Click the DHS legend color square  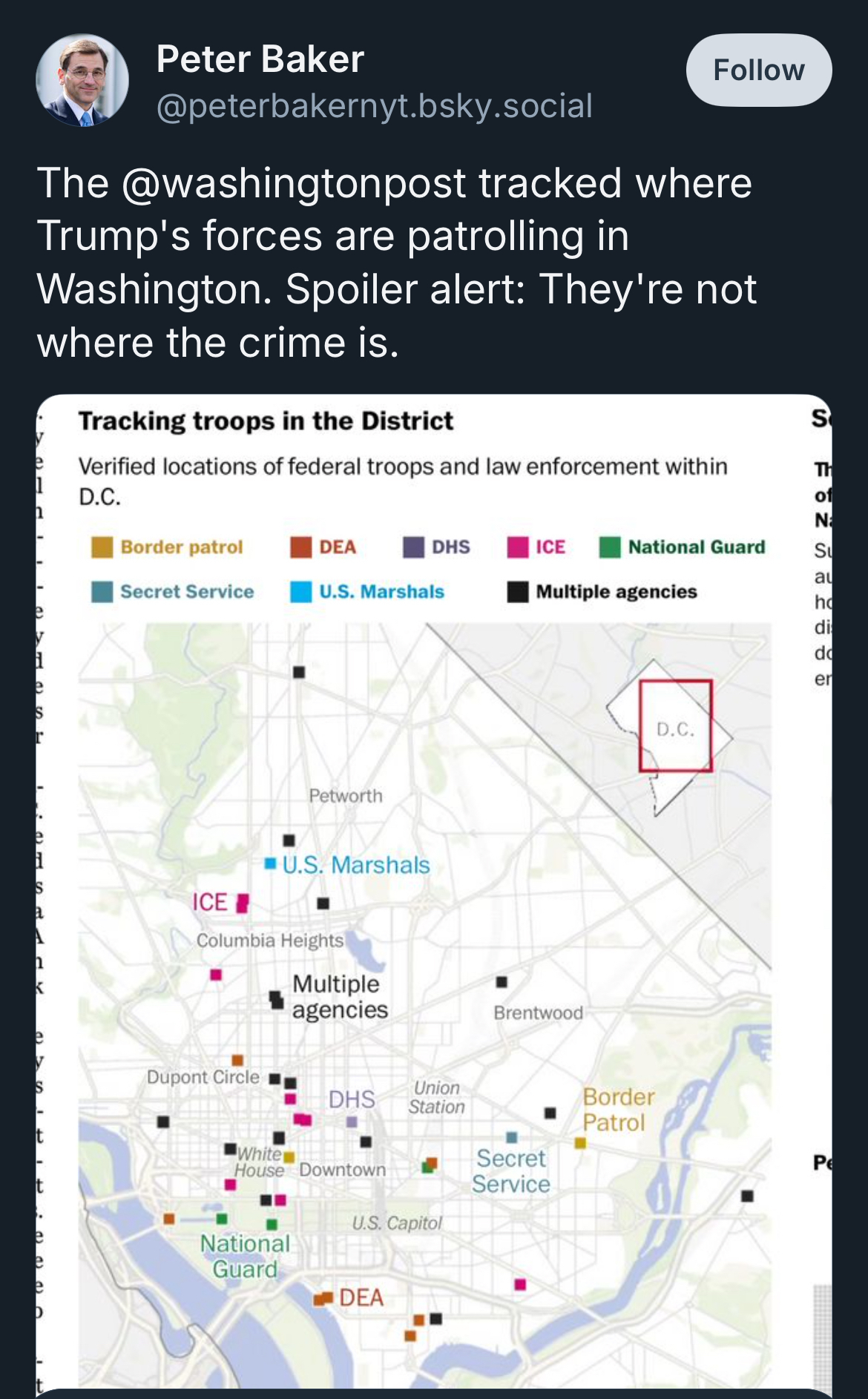click(413, 547)
